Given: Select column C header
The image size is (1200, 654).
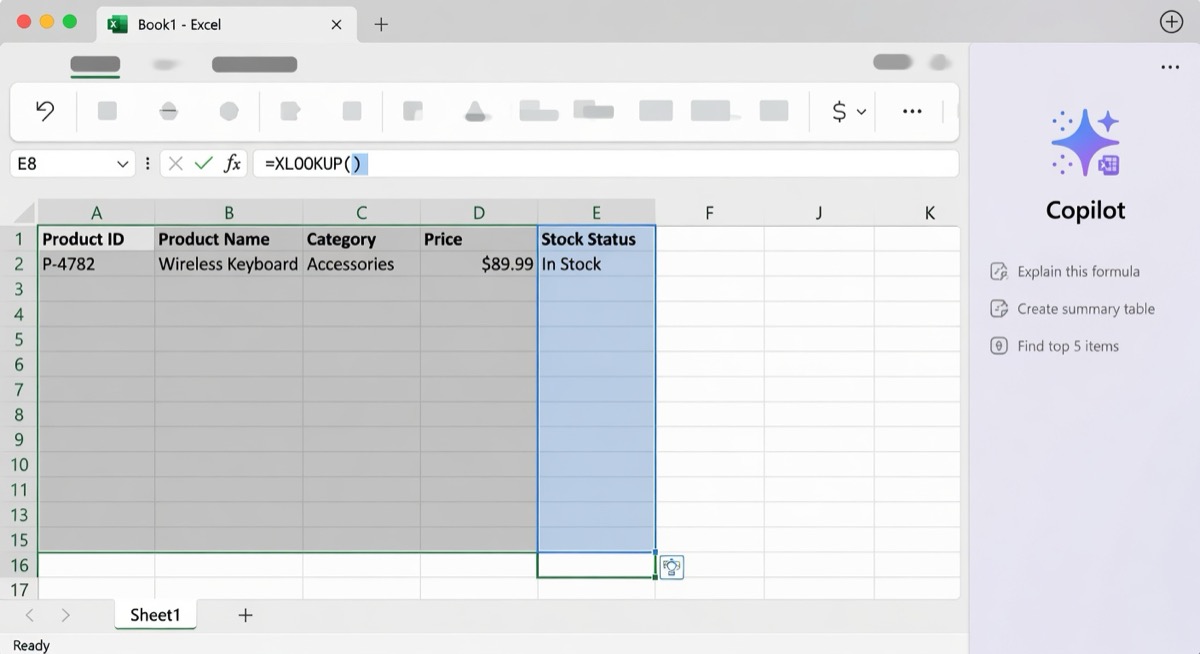Looking at the screenshot, I should (x=361, y=212).
